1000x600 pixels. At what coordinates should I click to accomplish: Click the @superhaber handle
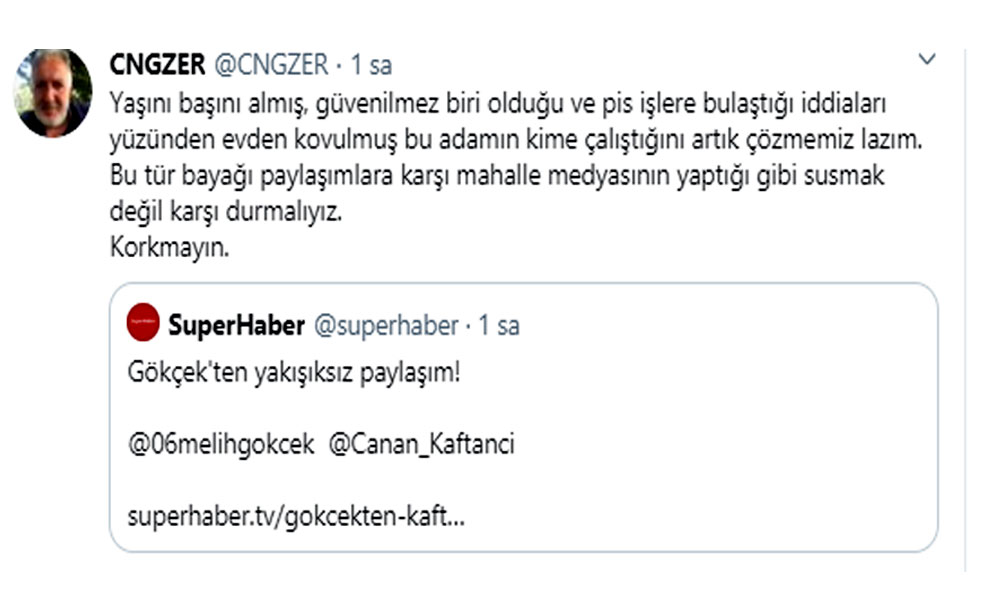point(386,325)
